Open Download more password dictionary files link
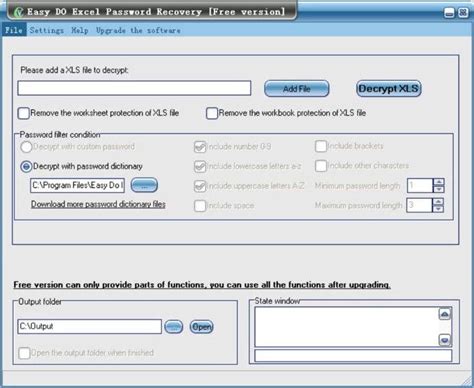Screen dimensions: 474x388 pos(98,204)
